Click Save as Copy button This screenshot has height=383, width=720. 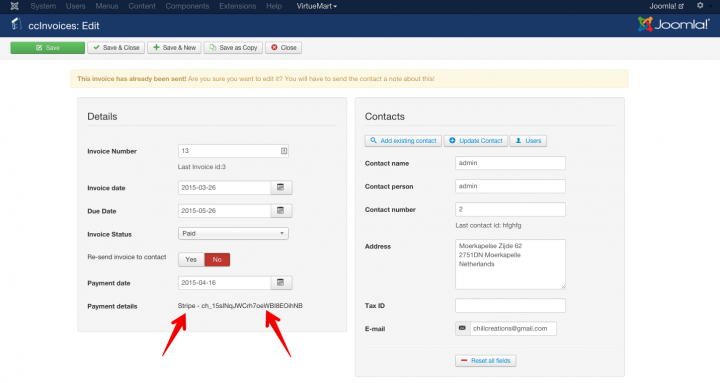coord(233,48)
